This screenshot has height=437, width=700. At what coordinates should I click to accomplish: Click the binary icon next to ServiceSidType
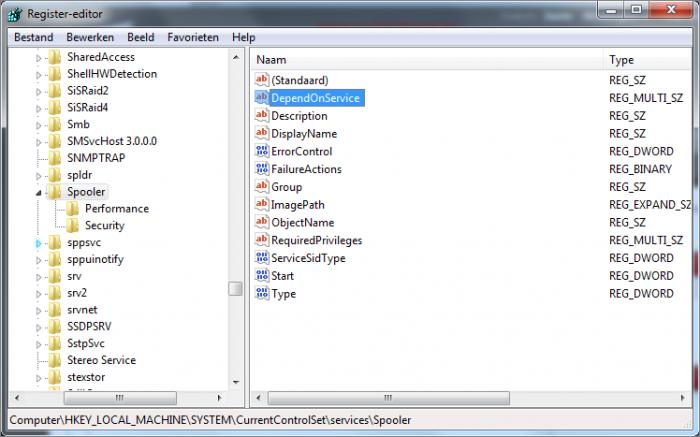[x=262, y=258]
